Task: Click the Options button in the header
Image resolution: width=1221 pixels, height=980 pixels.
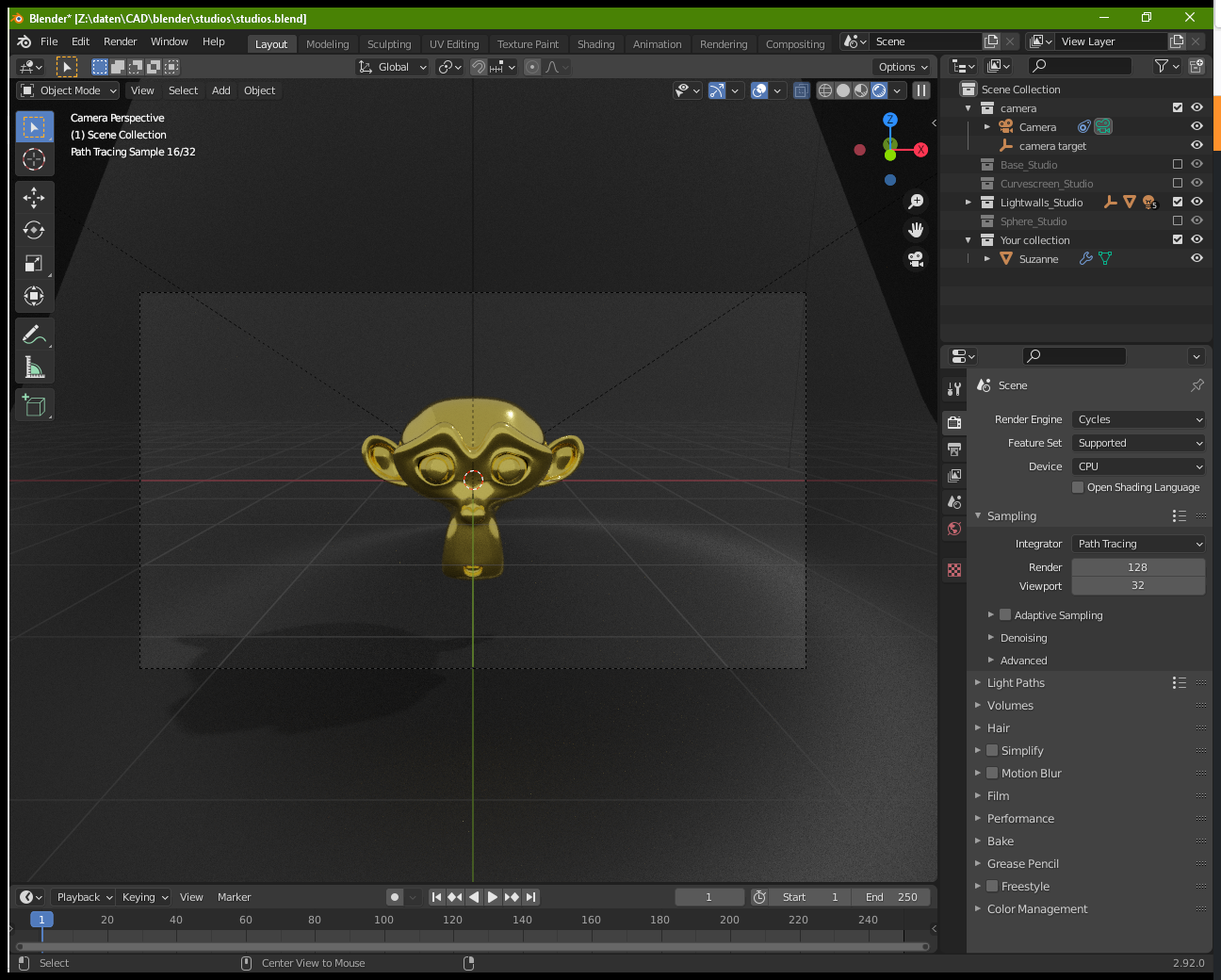Action: click(x=901, y=66)
